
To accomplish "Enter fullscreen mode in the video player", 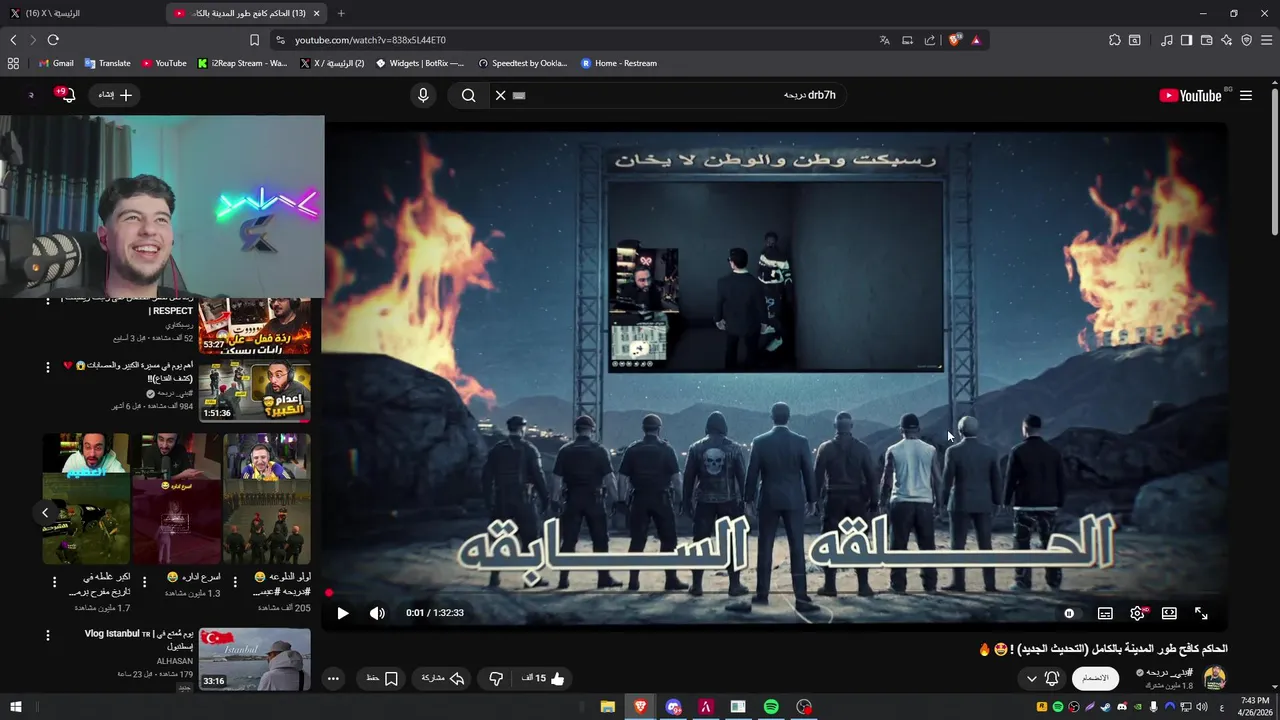I will coord(1201,613).
